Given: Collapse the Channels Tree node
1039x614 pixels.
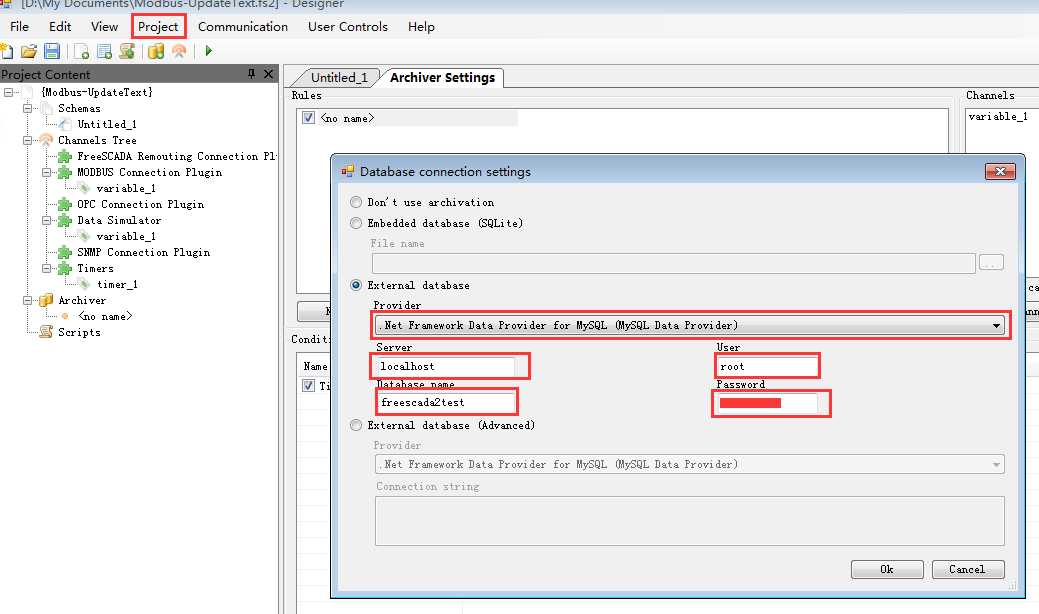Looking at the screenshot, I should coord(27,140).
